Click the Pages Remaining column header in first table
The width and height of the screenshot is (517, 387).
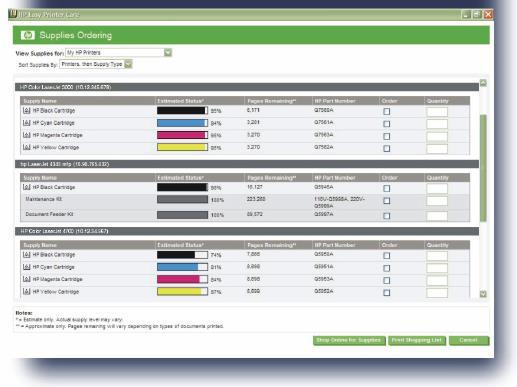click(271, 101)
